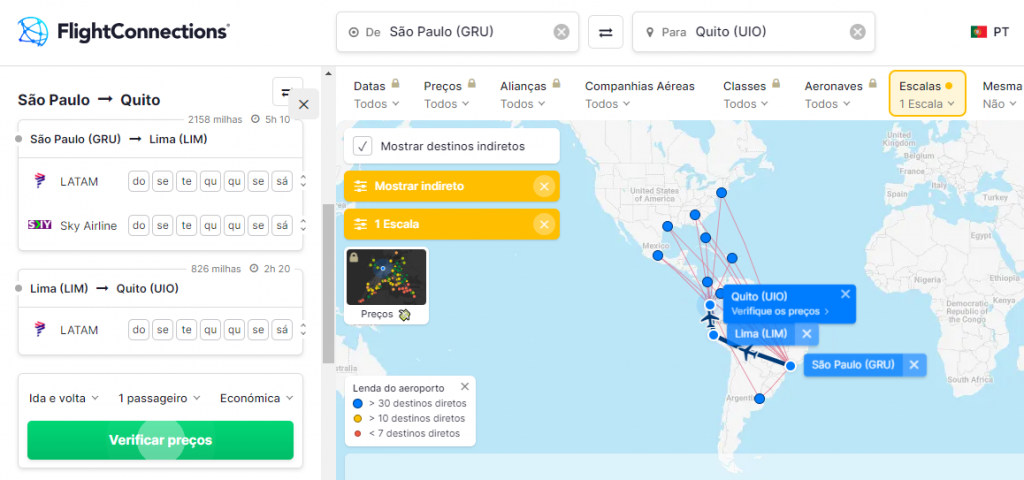
Task: Remove the Lima (LIM) map label
Action: point(807,334)
